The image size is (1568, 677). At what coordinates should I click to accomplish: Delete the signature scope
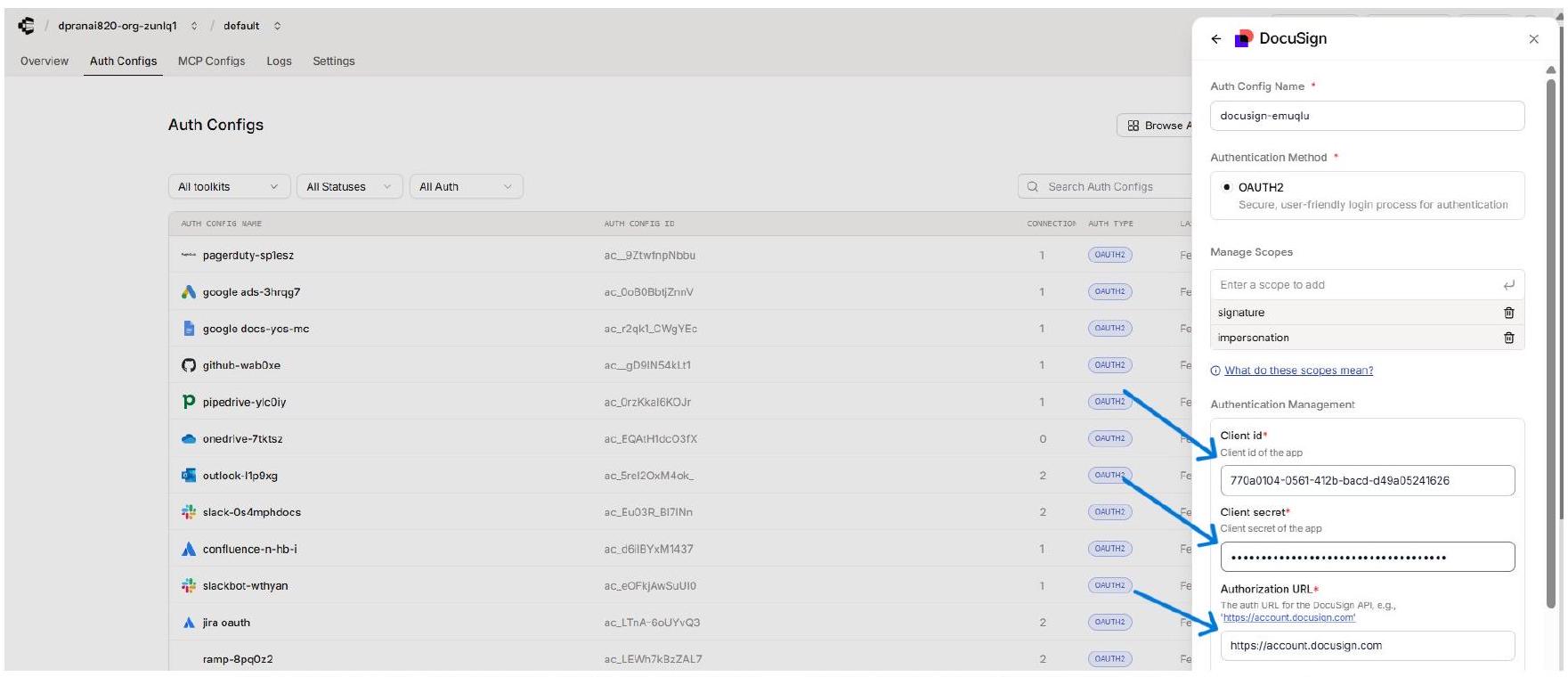point(1508,313)
